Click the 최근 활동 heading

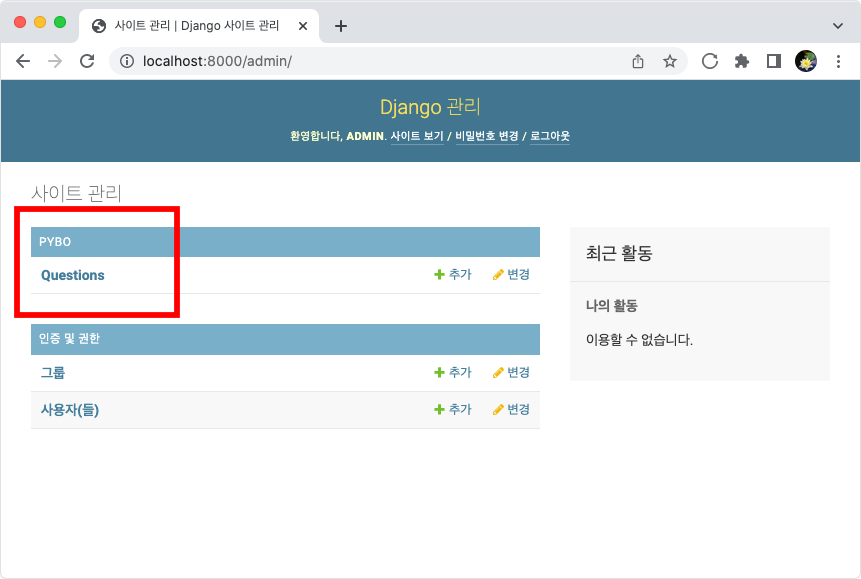(619, 253)
